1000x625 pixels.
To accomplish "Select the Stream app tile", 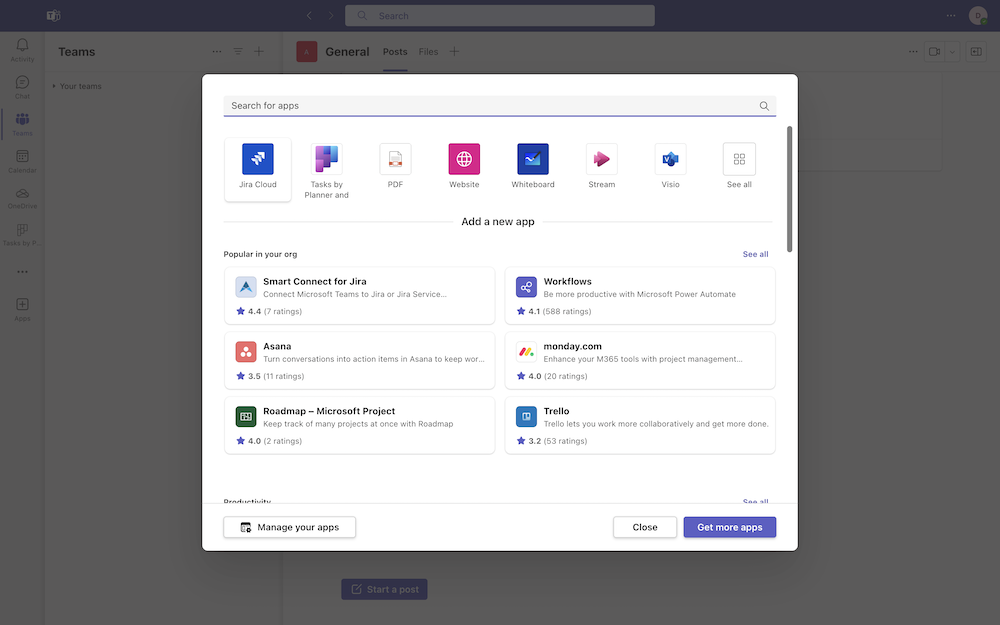I will 601,167.
